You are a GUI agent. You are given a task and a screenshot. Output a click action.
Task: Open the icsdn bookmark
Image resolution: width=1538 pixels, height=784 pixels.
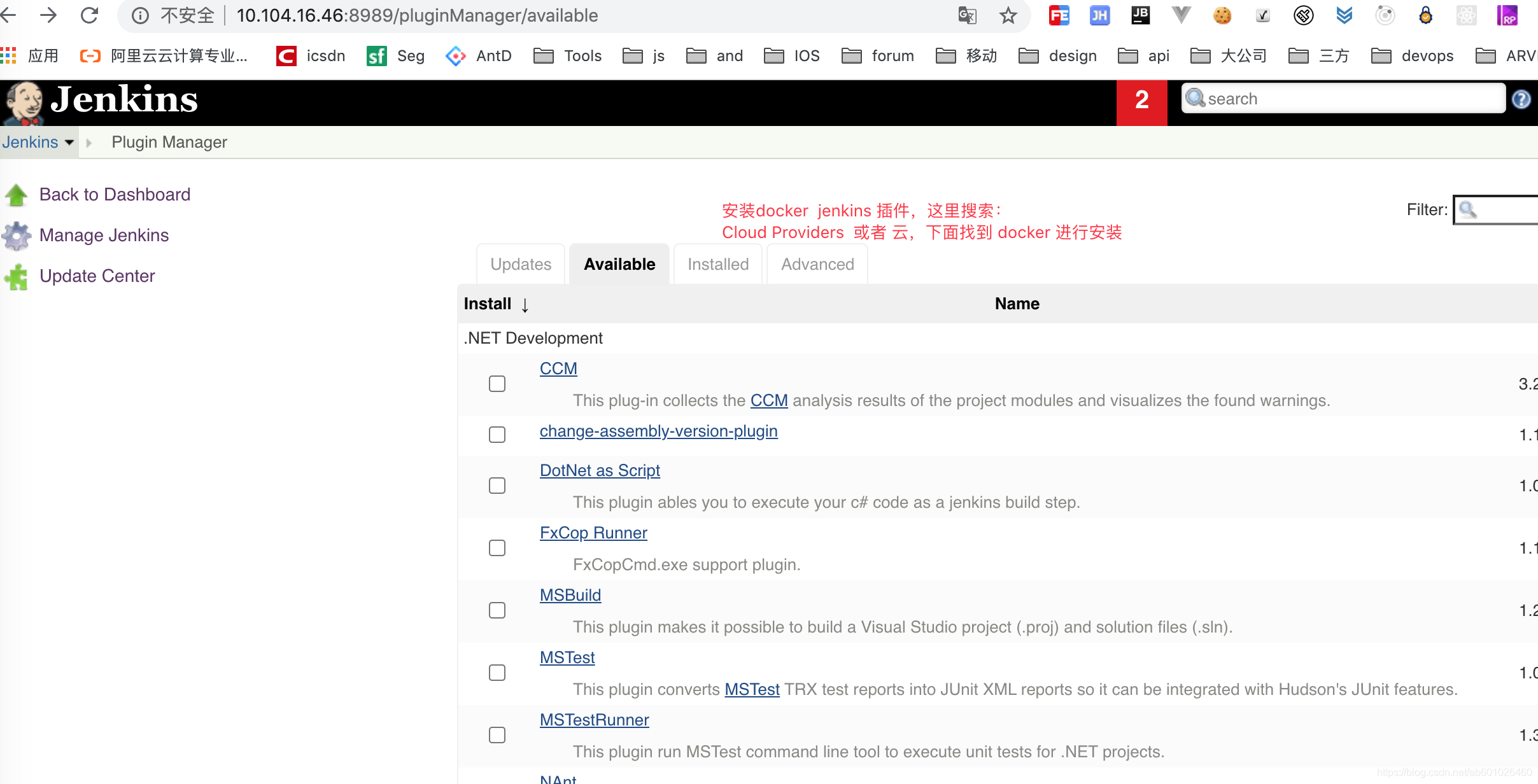click(x=311, y=56)
